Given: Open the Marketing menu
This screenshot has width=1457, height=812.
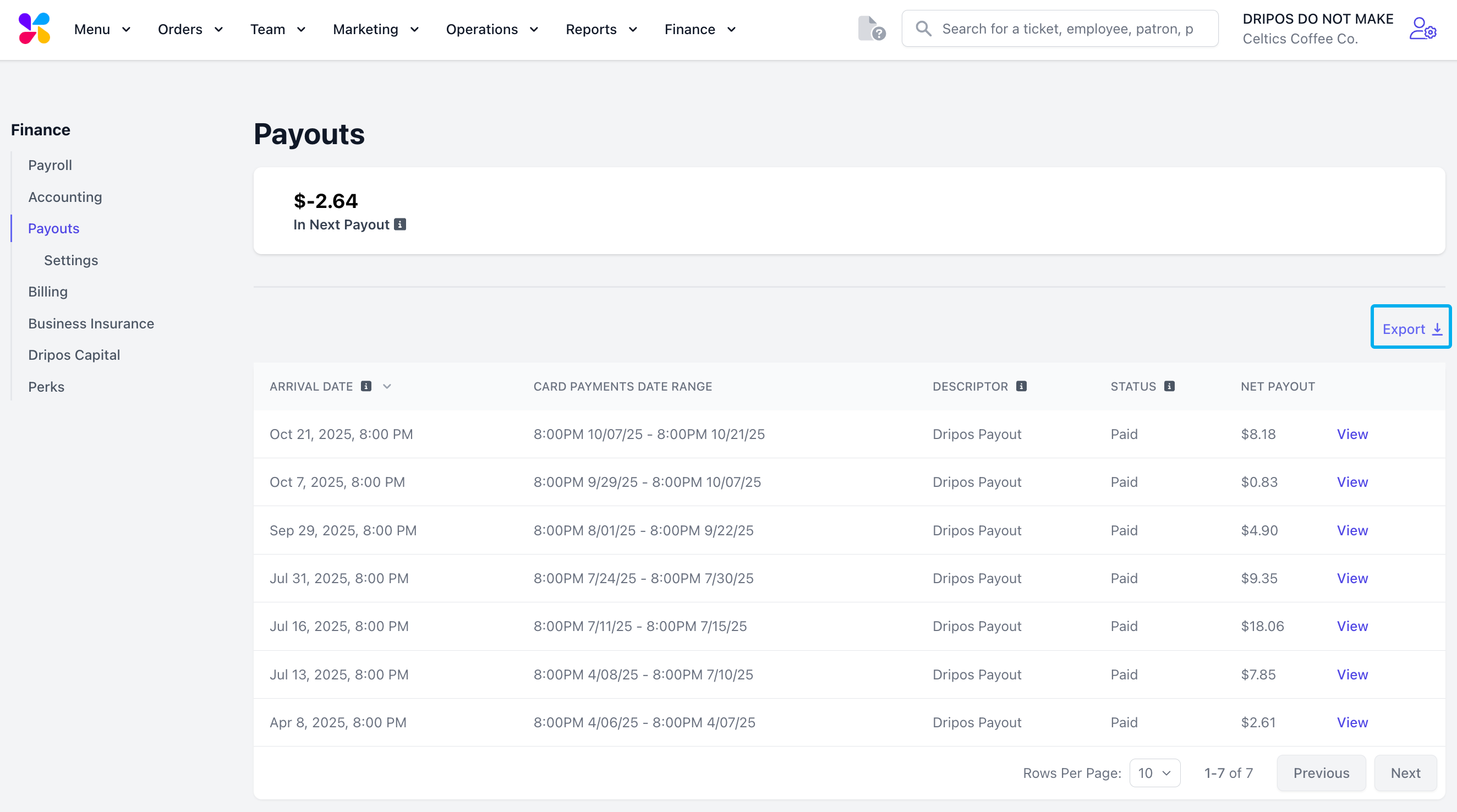Looking at the screenshot, I should pyautogui.click(x=376, y=29).
